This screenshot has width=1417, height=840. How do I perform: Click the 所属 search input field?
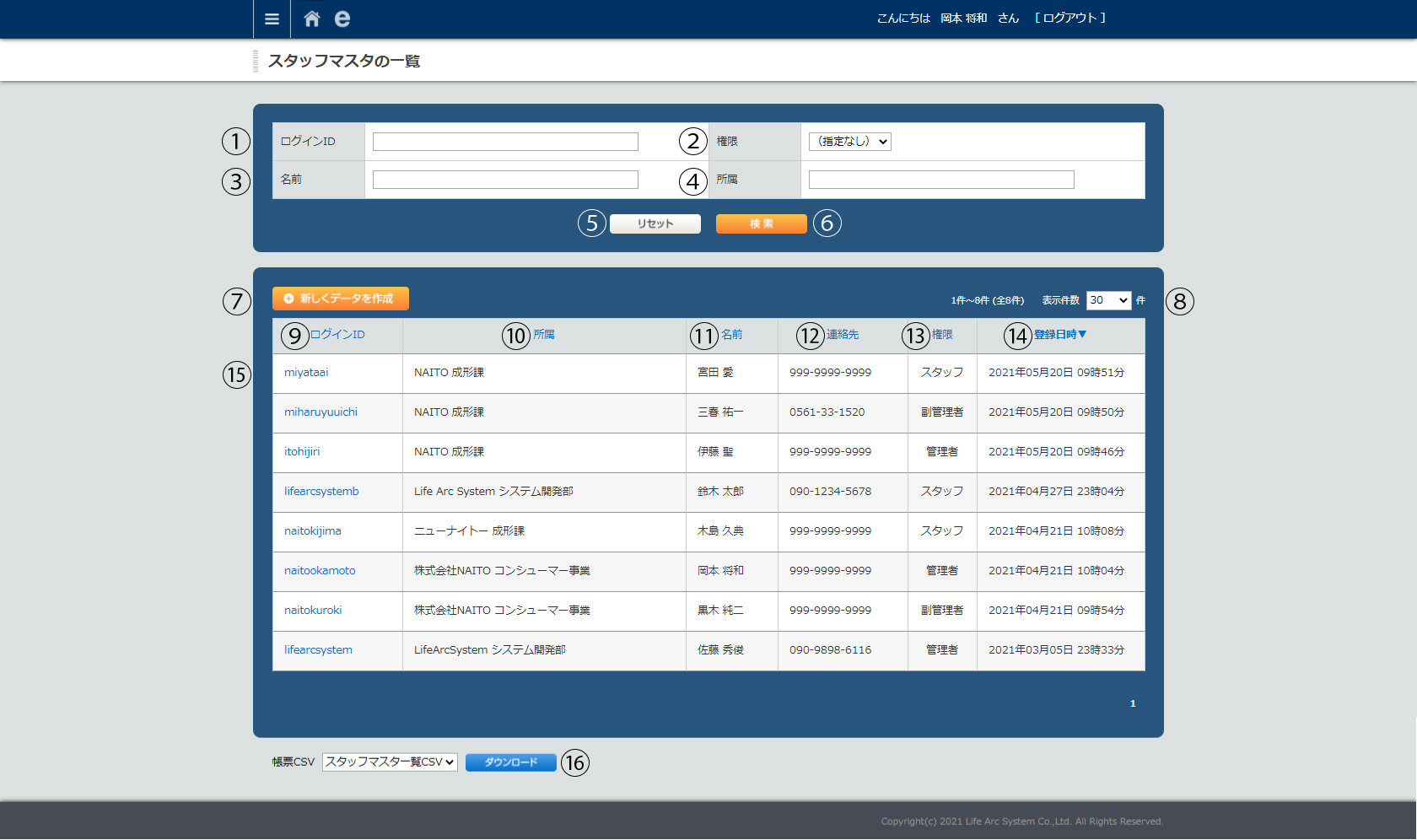pyautogui.click(x=940, y=180)
